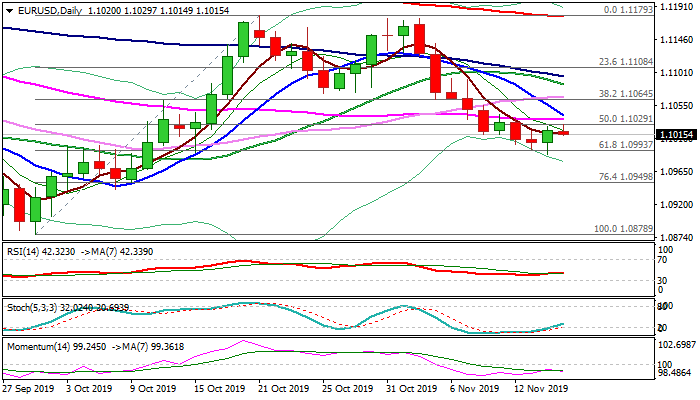Select the 100.0 1.08789 Fibonacci level label
The image size is (700, 400).
623,229
